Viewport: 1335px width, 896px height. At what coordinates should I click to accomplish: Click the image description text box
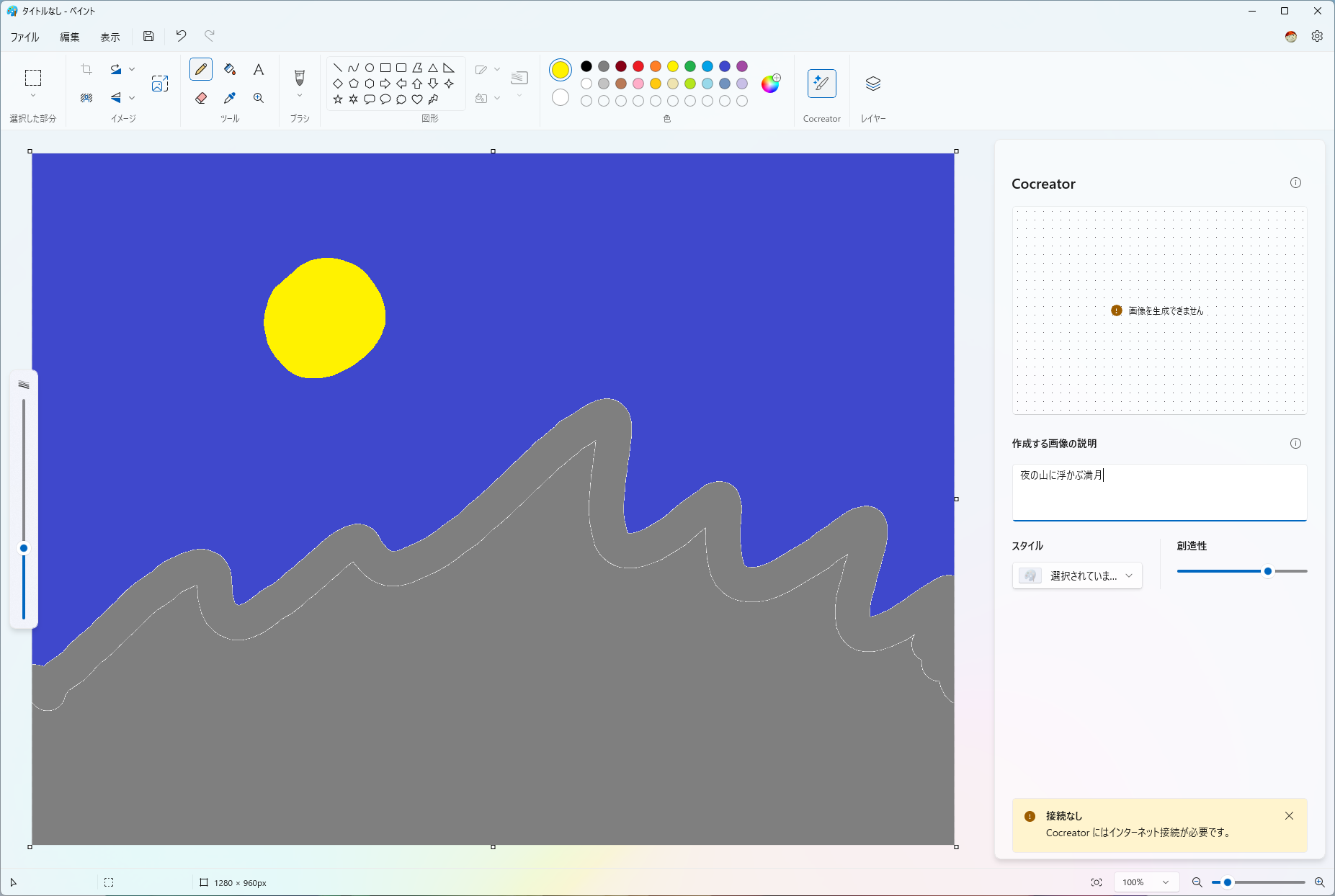pyautogui.click(x=1159, y=492)
